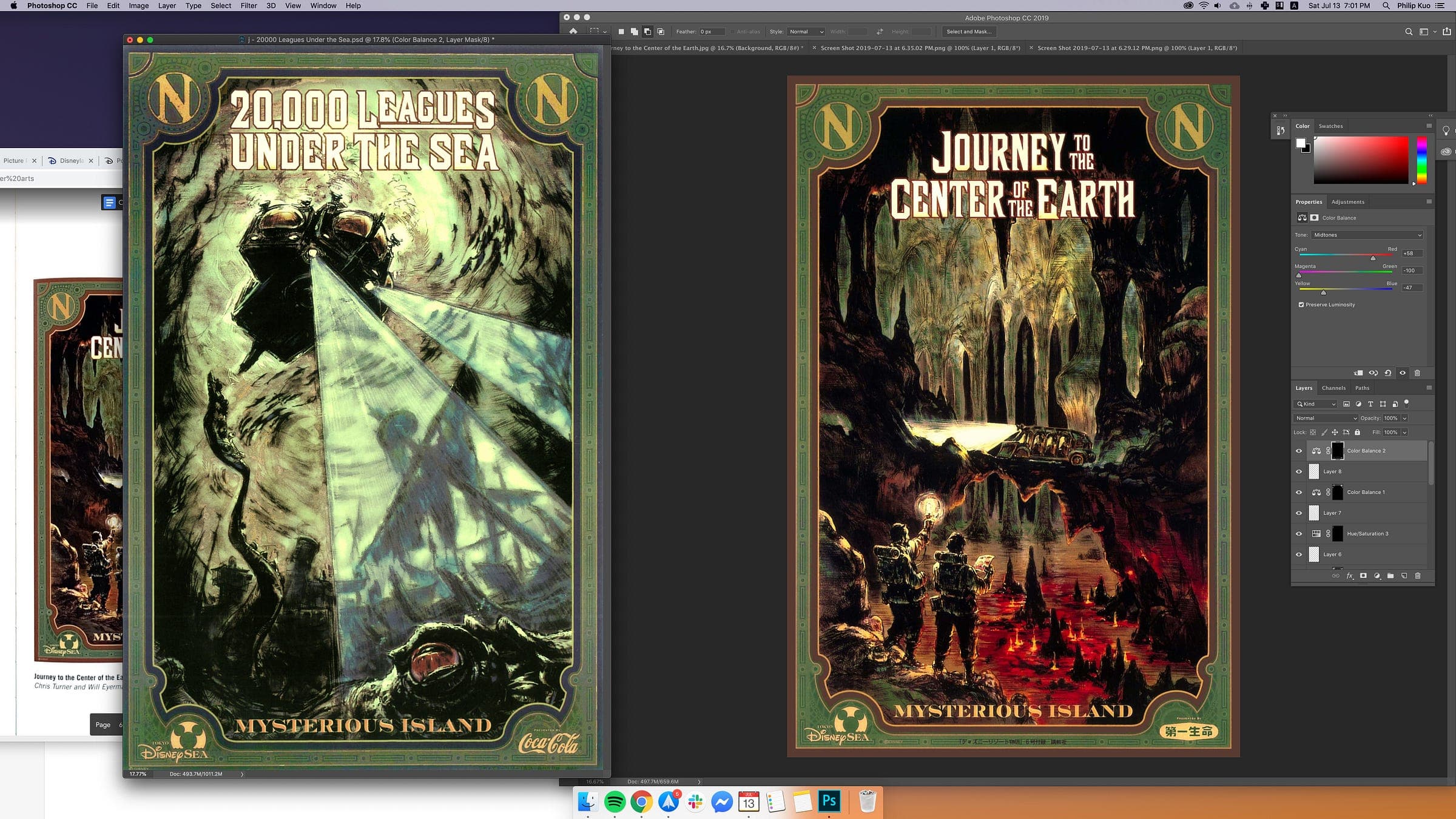Toggle visibility of Hue/Saturation 3 layer
The image size is (1456, 819).
(1299, 534)
